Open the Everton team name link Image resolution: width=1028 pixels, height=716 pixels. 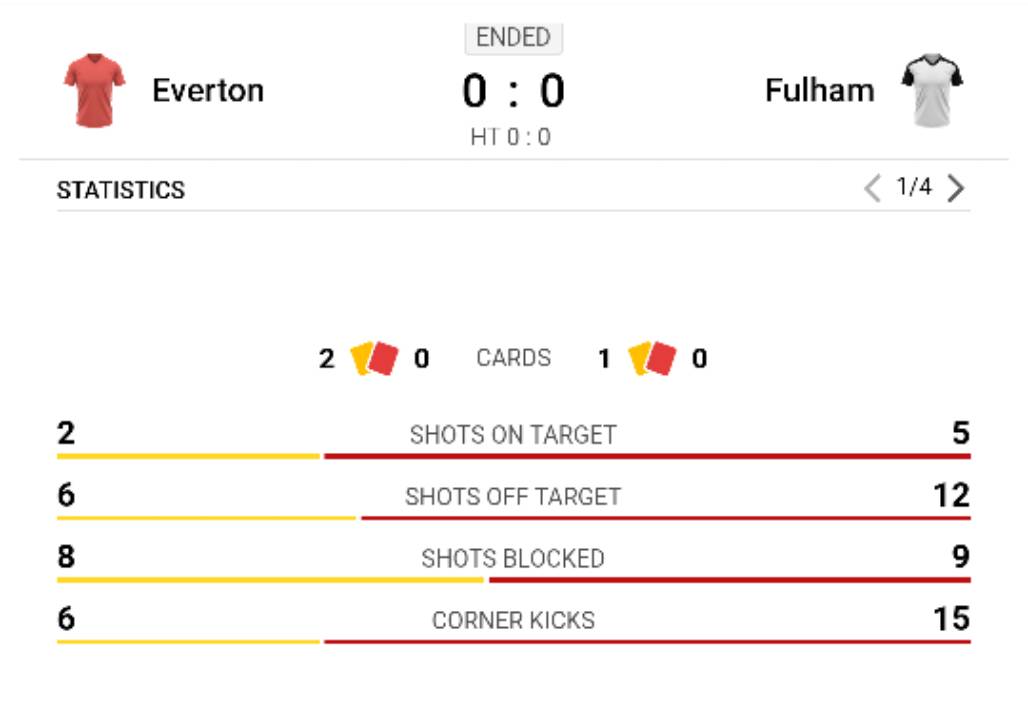tap(208, 90)
